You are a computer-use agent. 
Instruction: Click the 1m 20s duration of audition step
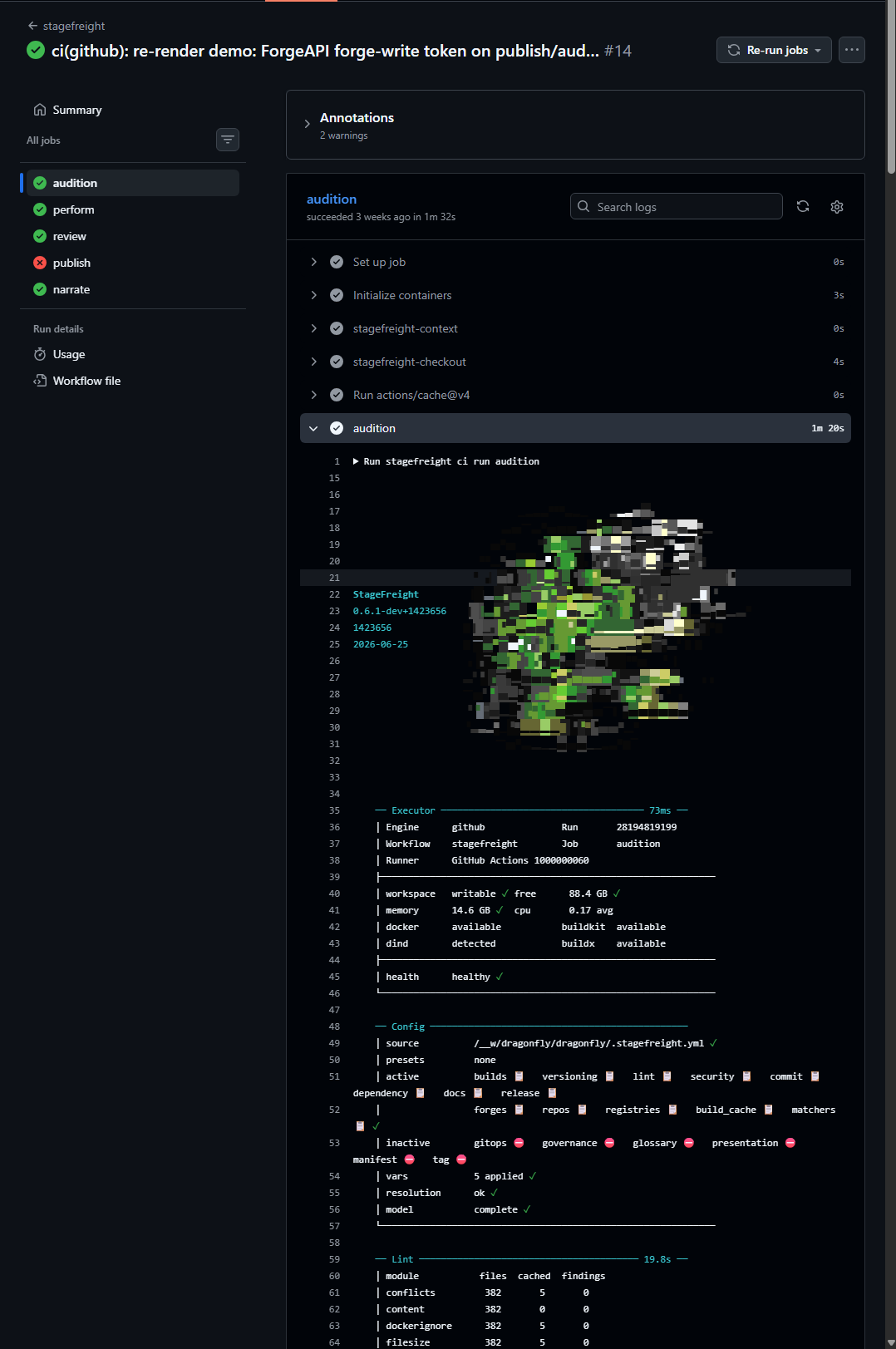(x=828, y=428)
